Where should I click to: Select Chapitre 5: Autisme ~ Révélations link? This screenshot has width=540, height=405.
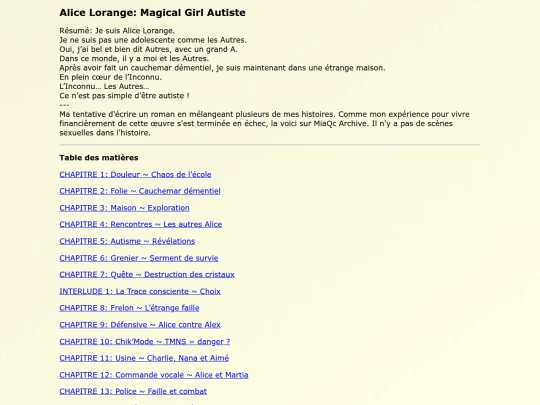pos(127,241)
